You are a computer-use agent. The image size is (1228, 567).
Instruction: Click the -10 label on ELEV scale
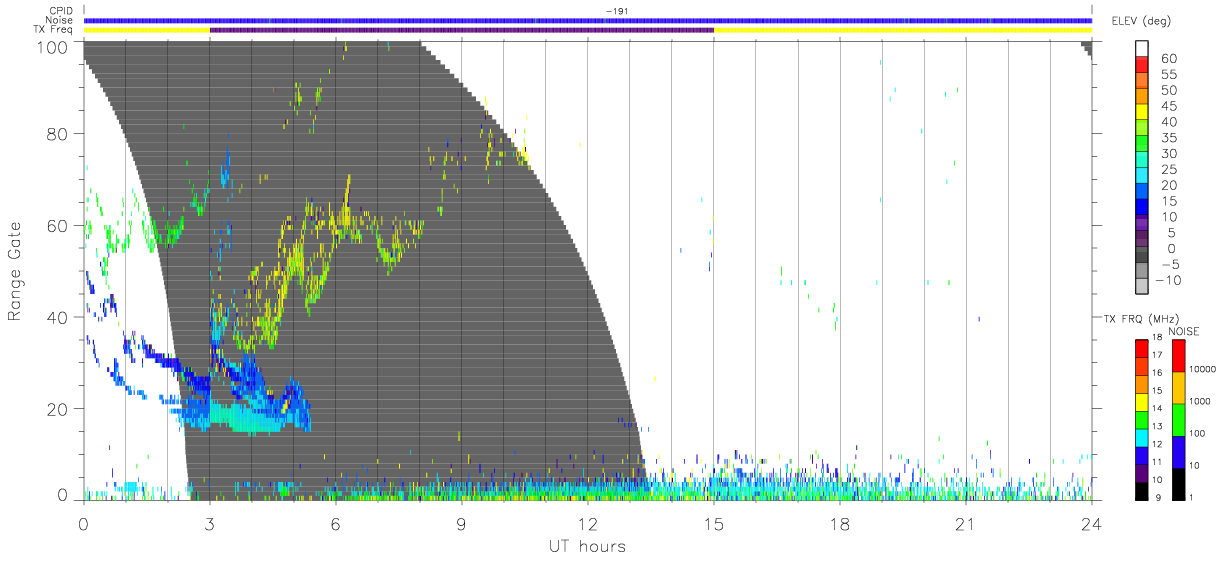(1166, 280)
